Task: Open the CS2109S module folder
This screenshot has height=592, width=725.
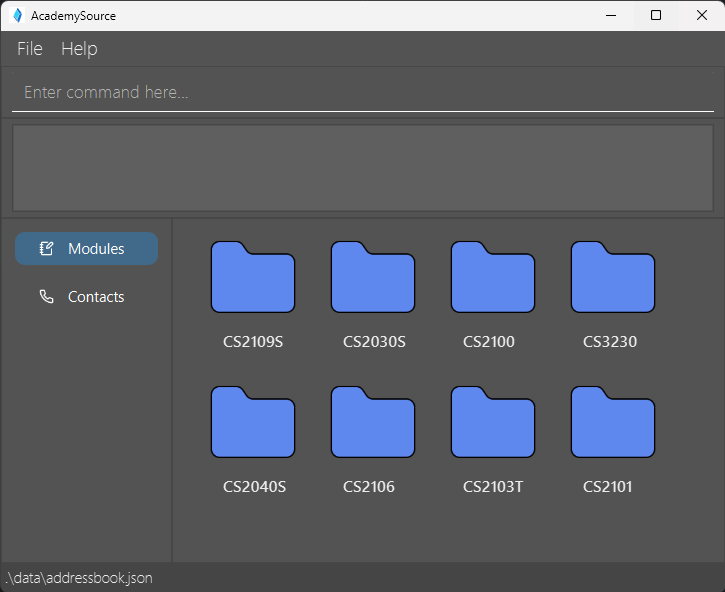Action: 253,278
